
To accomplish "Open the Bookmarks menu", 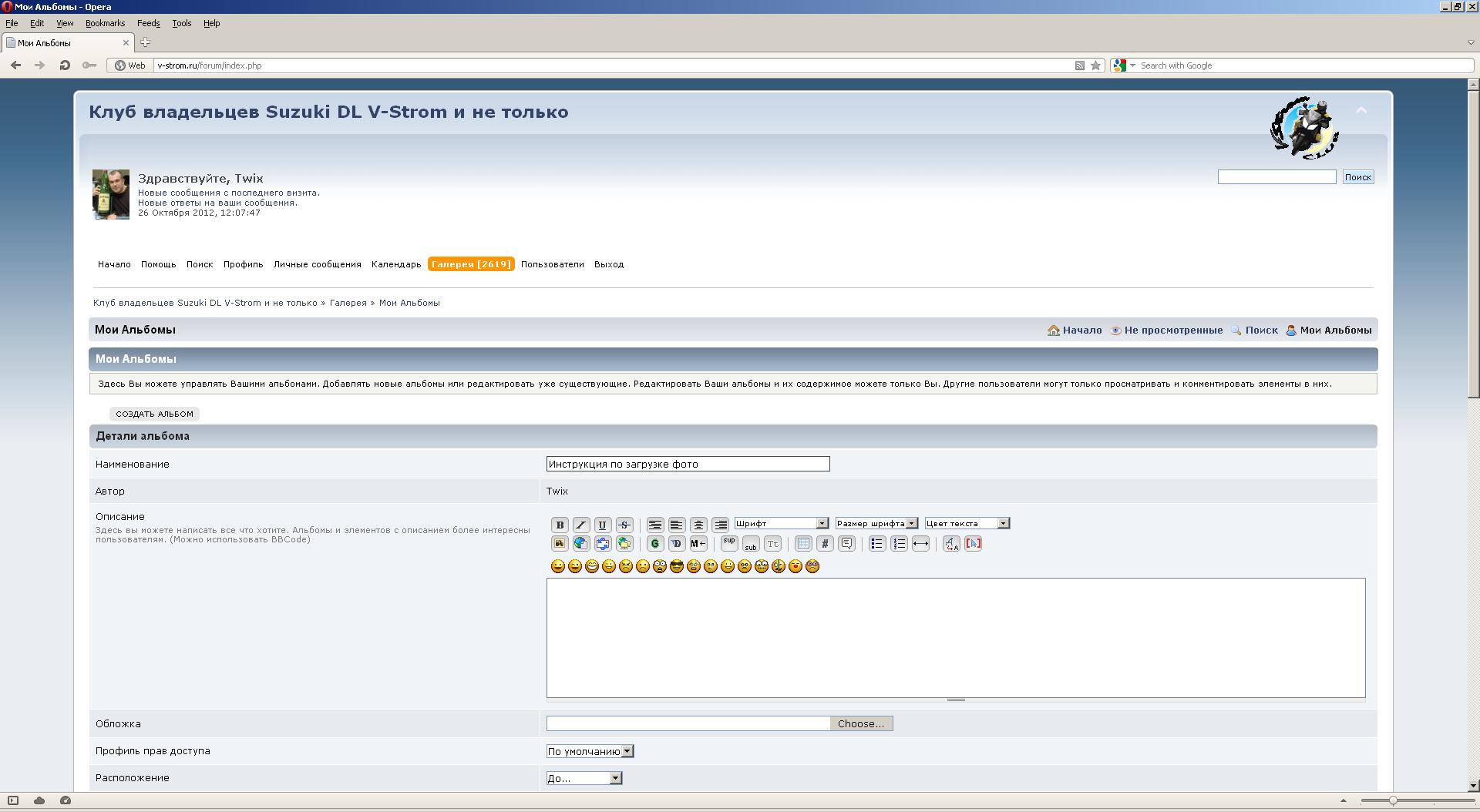I will pos(105,23).
